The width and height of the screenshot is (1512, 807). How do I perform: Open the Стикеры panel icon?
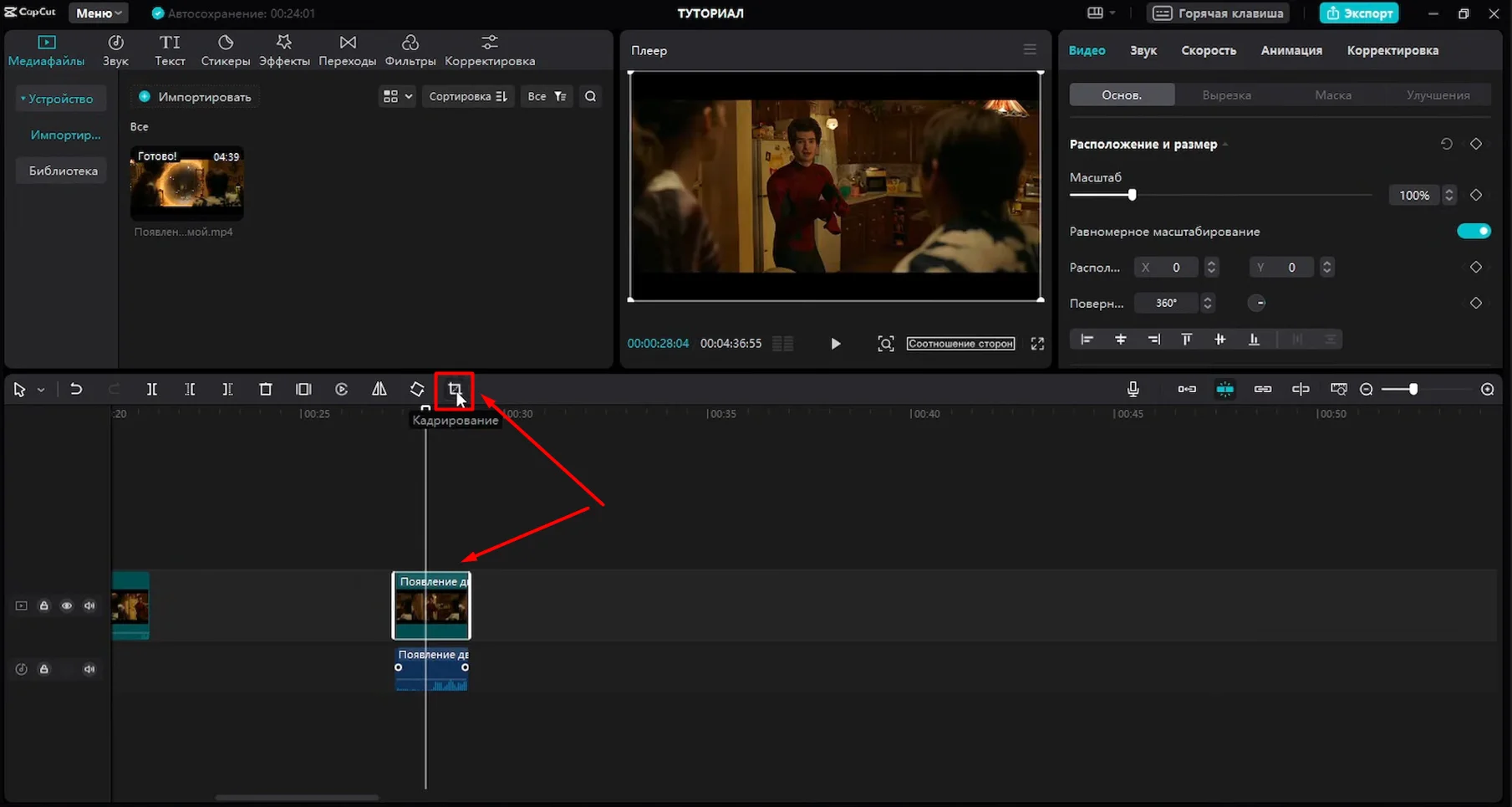coord(225,50)
